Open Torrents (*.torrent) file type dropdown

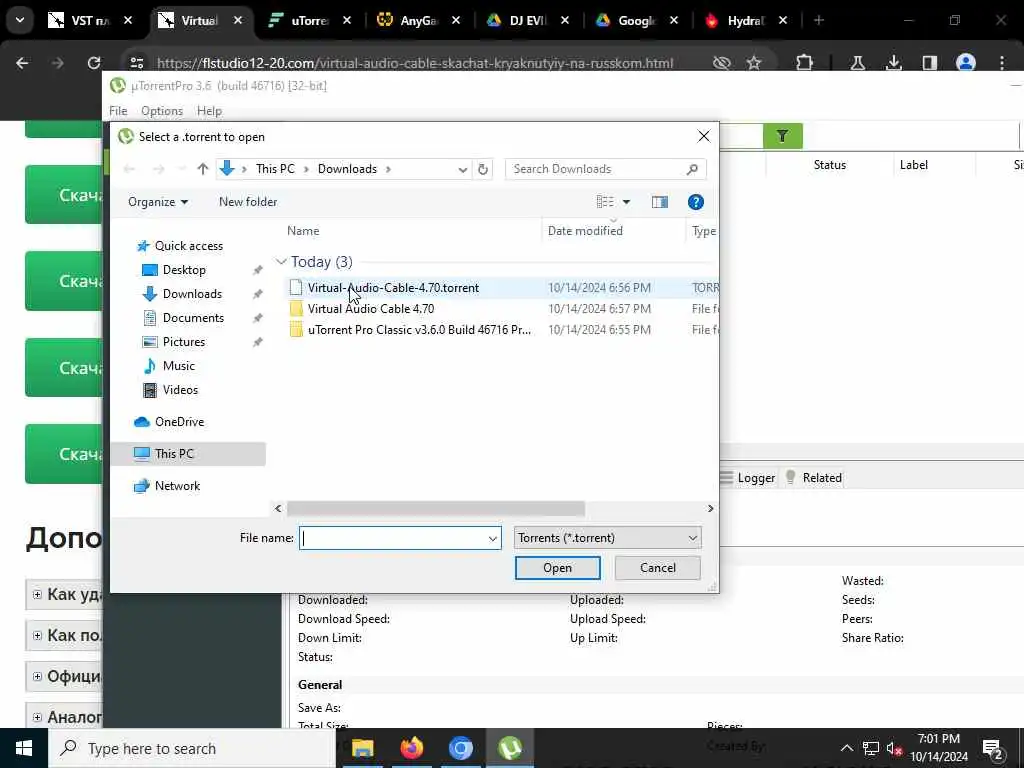pos(607,538)
